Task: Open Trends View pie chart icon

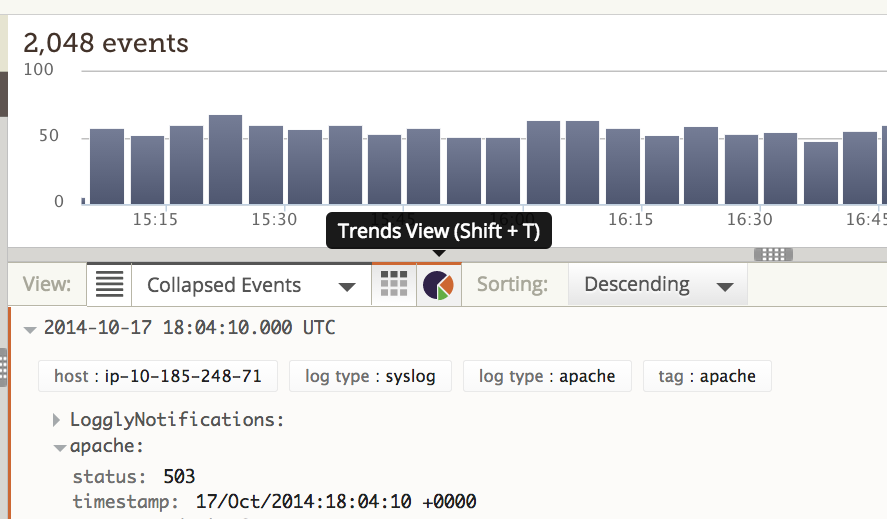Action: [438, 285]
